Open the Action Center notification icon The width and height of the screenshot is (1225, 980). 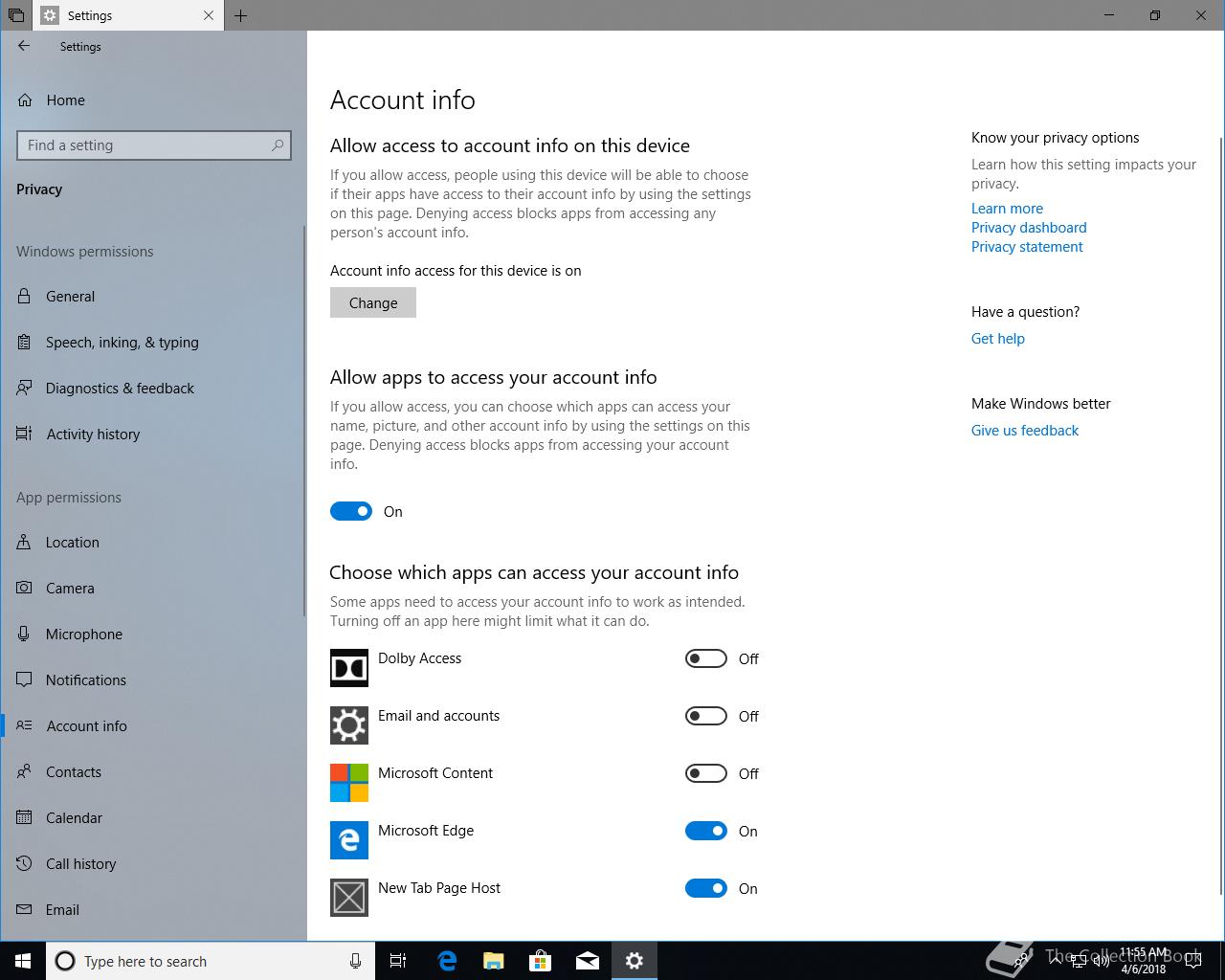coord(1192,961)
